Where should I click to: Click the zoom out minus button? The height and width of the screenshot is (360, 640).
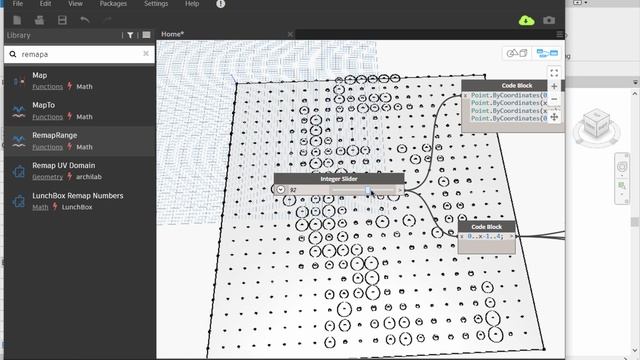pyautogui.click(x=554, y=99)
